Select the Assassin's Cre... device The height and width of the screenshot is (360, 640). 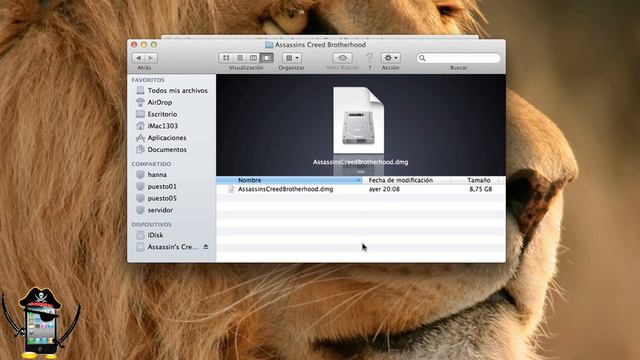[x=167, y=247]
